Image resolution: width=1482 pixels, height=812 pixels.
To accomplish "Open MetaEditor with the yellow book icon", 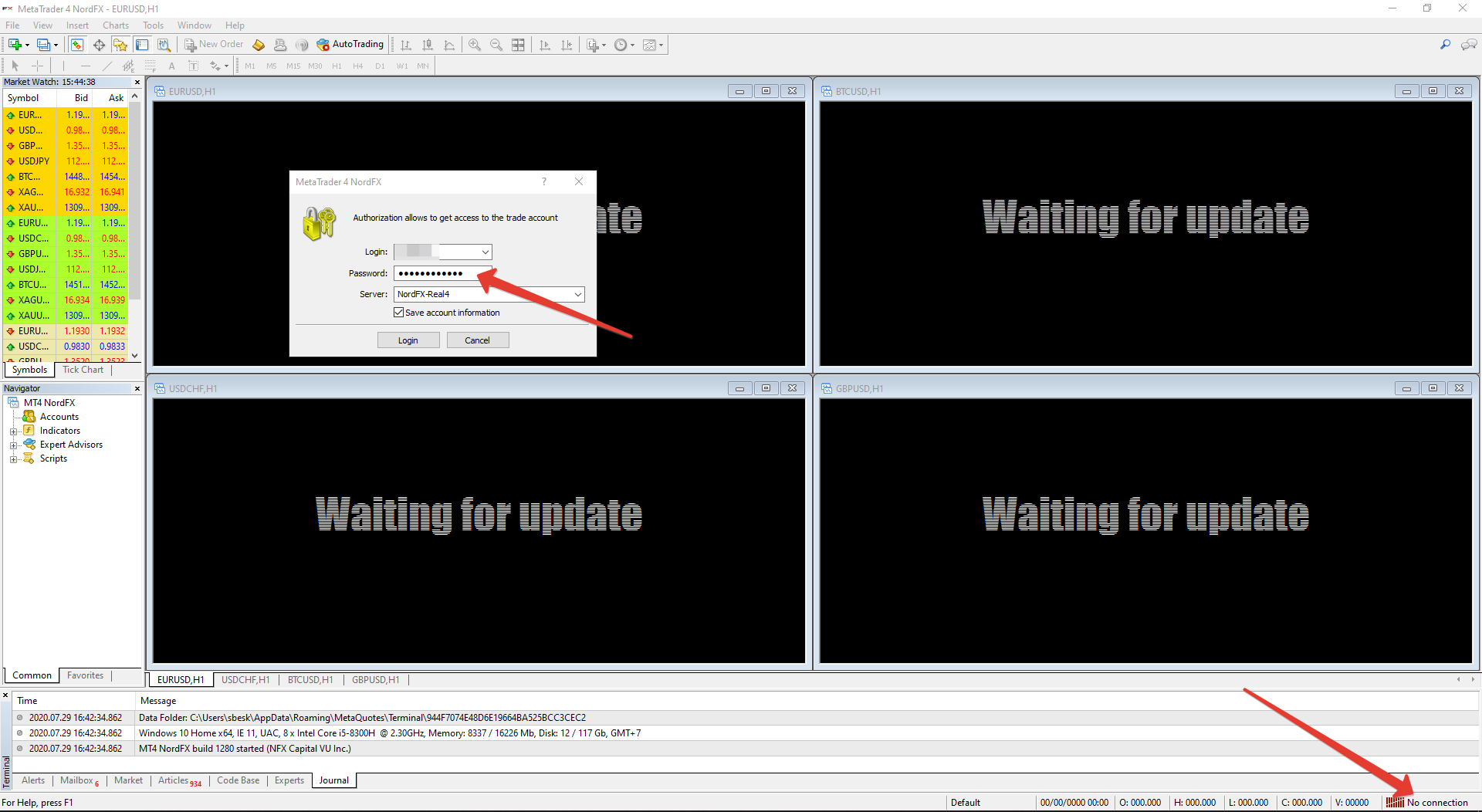I will point(259,45).
